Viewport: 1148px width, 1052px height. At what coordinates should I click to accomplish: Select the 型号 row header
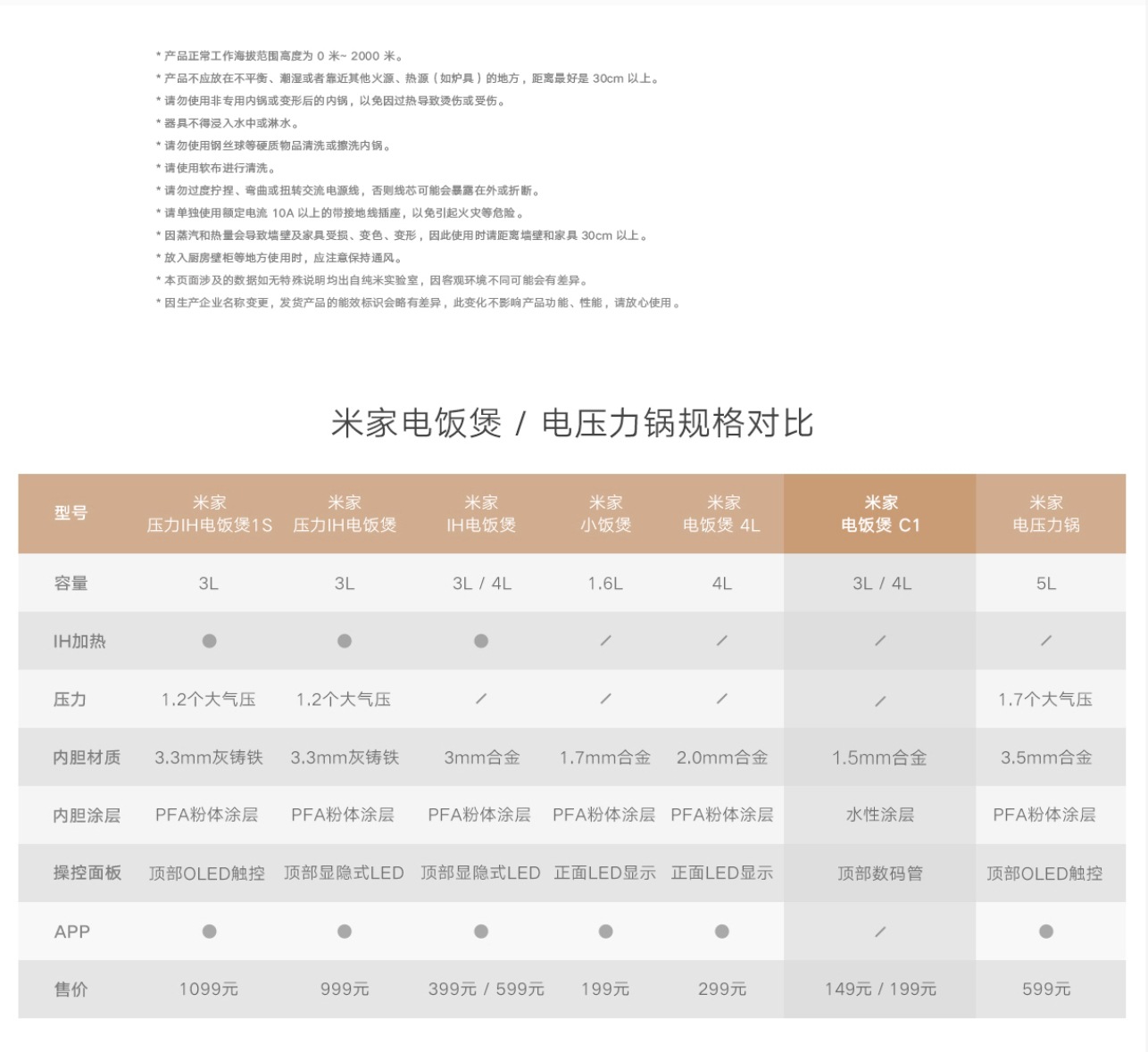71,513
